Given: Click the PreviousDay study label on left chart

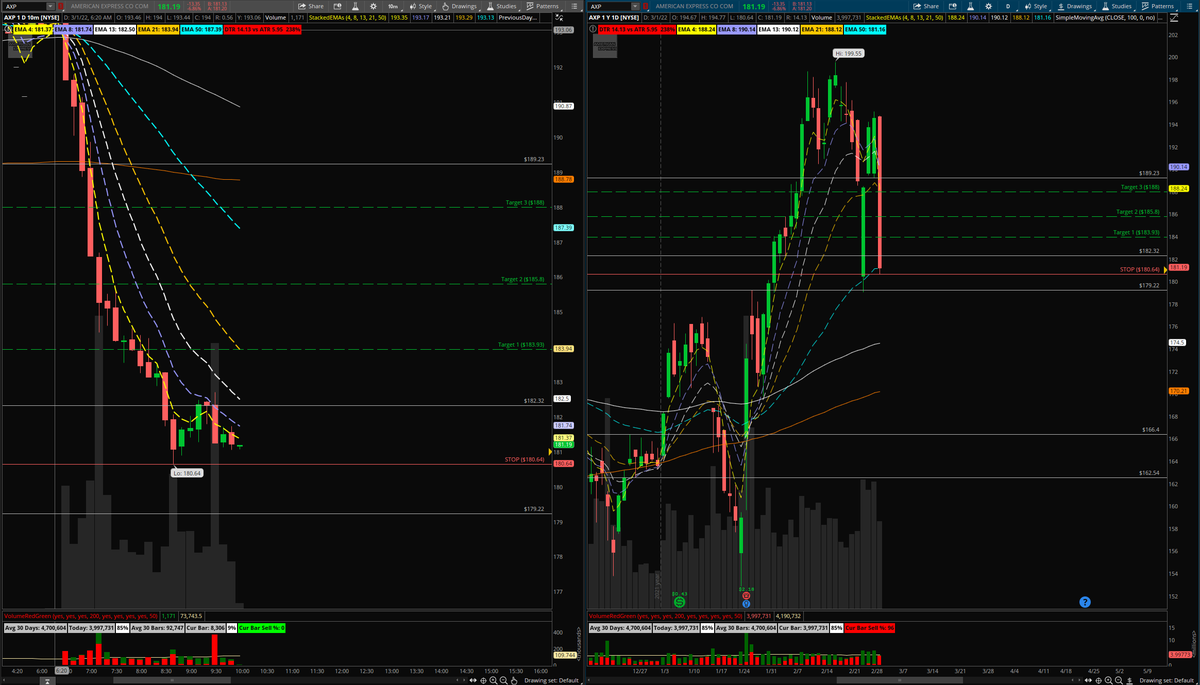Looking at the screenshot, I should tap(518, 18).
